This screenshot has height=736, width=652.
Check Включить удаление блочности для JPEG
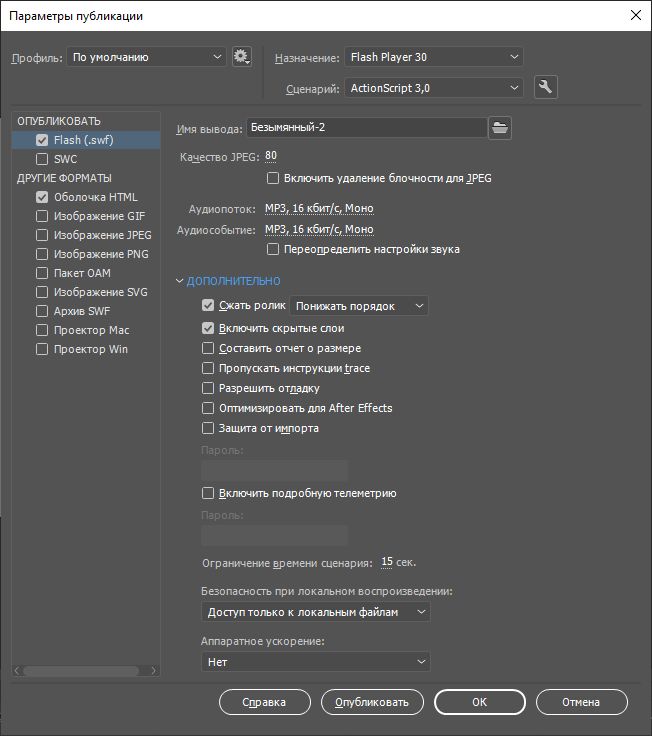click(x=273, y=178)
